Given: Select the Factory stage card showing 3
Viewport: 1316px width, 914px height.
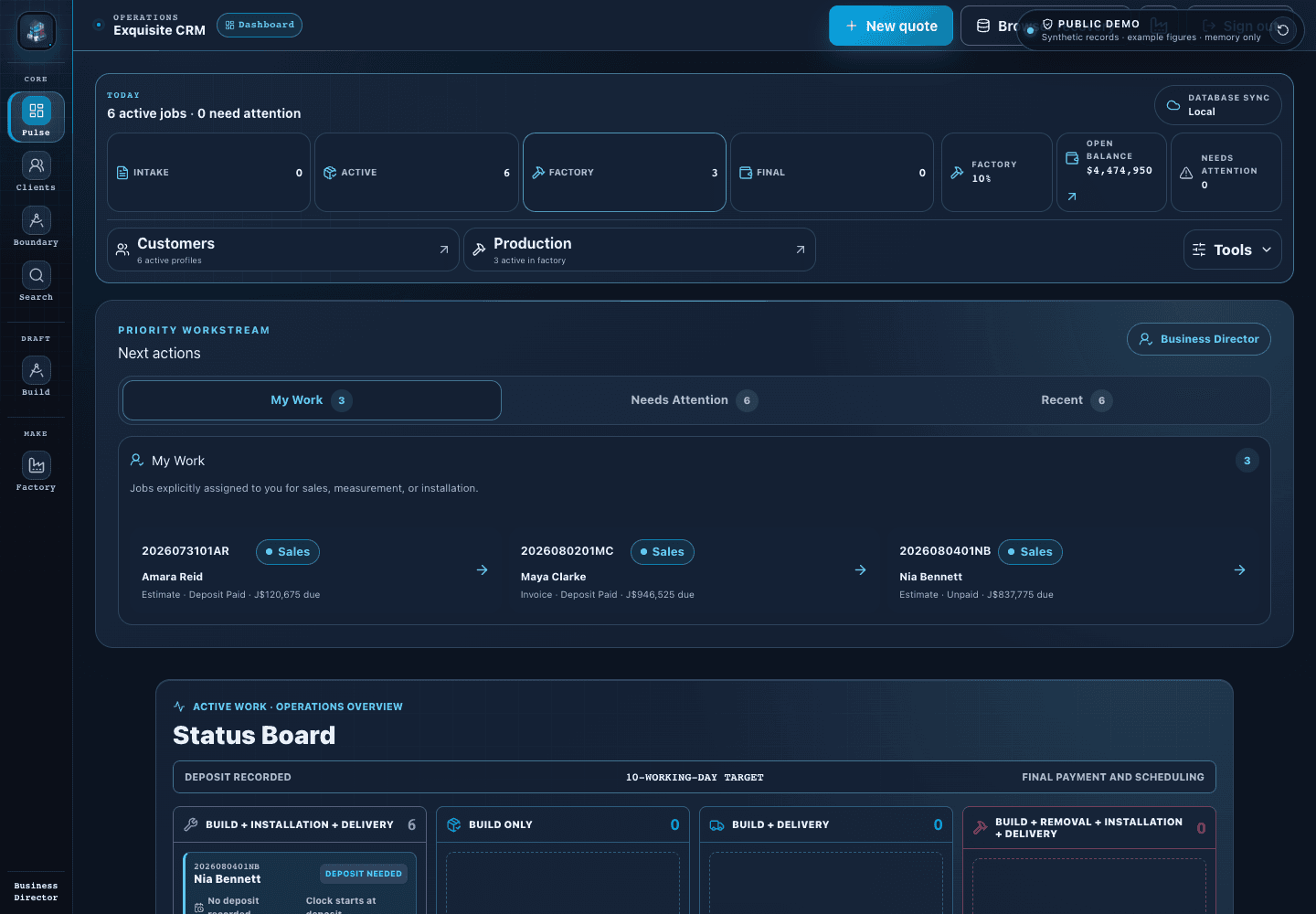Looking at the screenshot, I should pyautogui.click(x=625, y=173).
